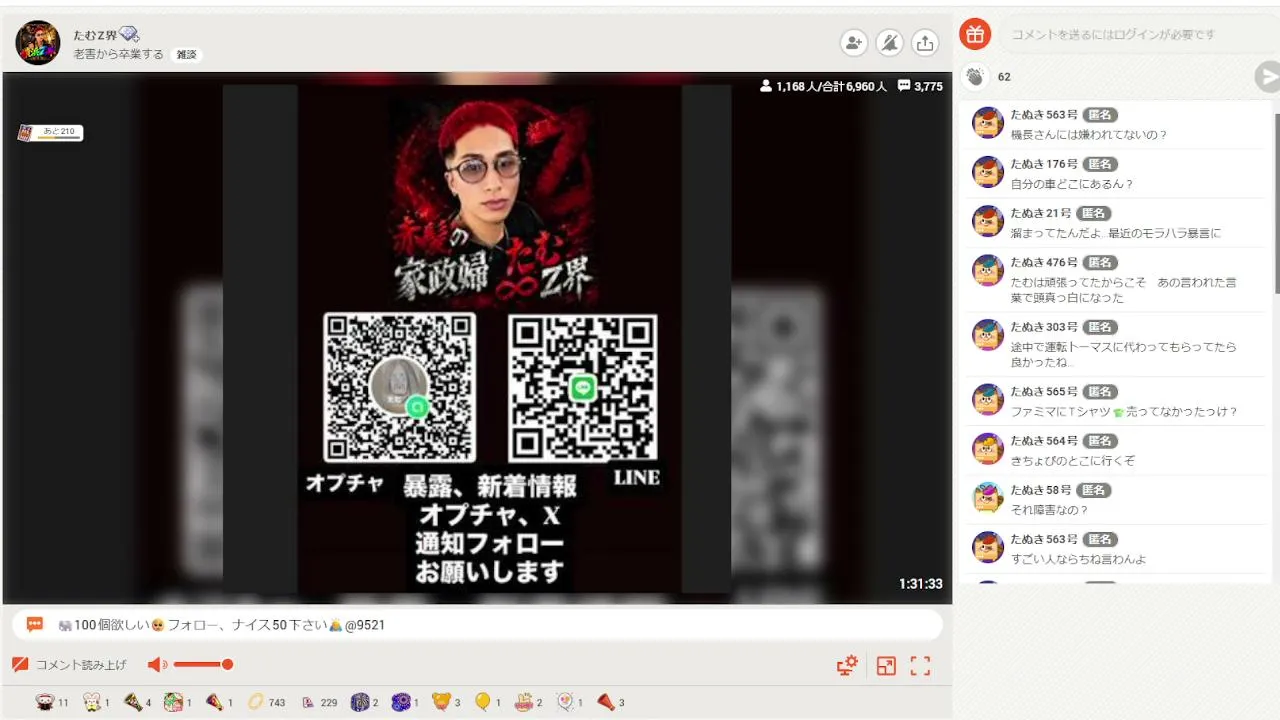The height and width of the screenshot is (720, 1280).
Task: Click the comment きちょぴのとこに行くぞ
Action: (1072, 461)
